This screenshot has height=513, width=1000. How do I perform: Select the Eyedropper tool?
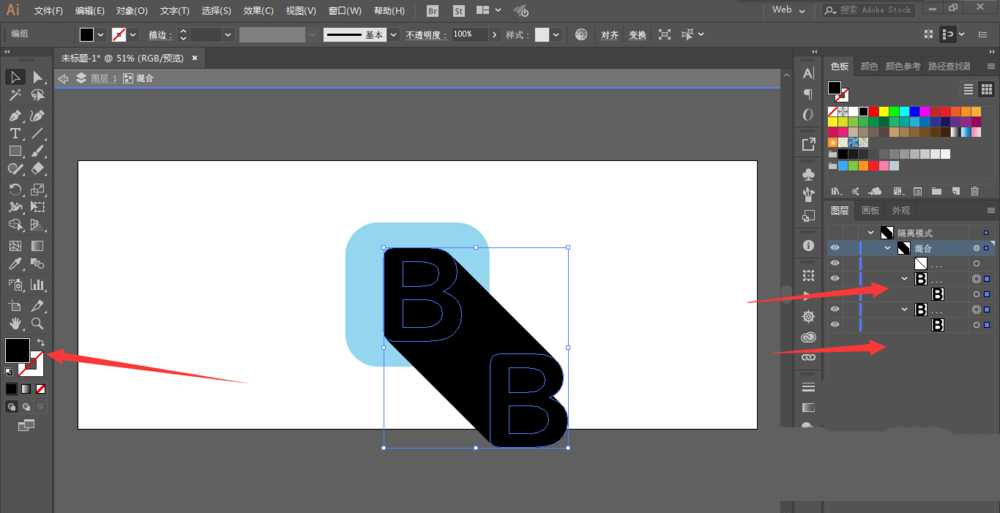(x=15, y=265)
